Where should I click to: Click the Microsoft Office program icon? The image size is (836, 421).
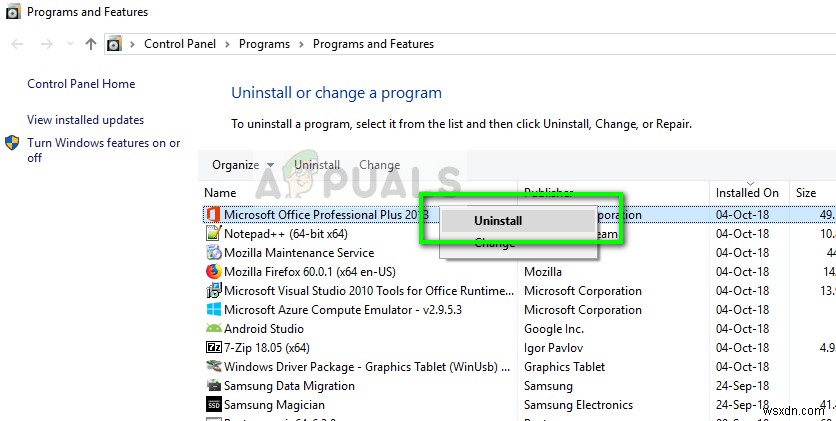tap(213, 215)
